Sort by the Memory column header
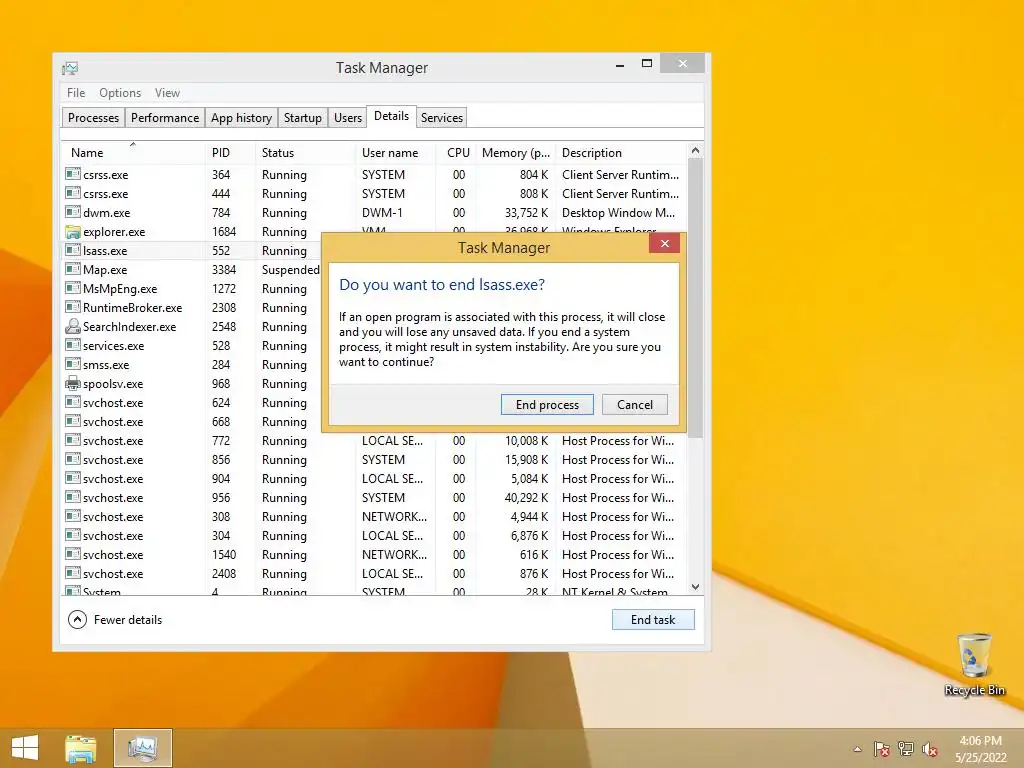This screenshot has width=1024, height=768. click(x=516, y=153)
